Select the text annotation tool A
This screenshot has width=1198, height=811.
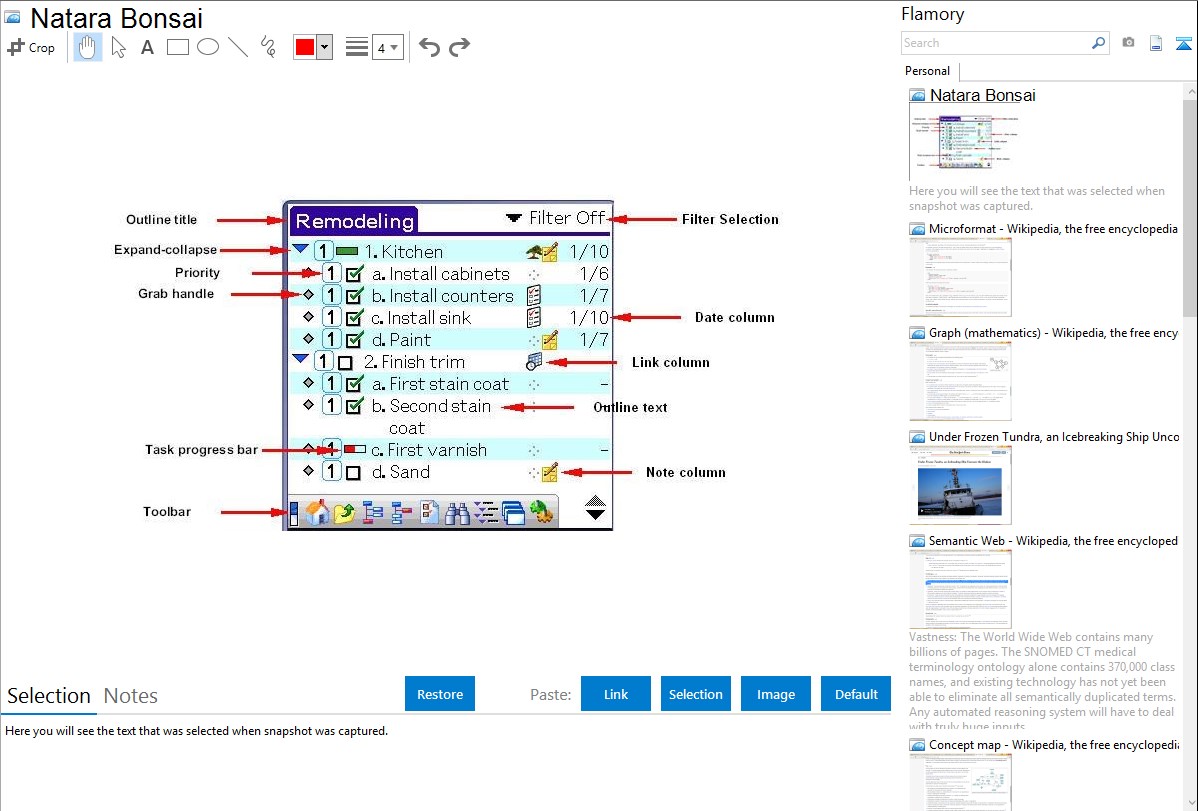[x=147, y=47]
